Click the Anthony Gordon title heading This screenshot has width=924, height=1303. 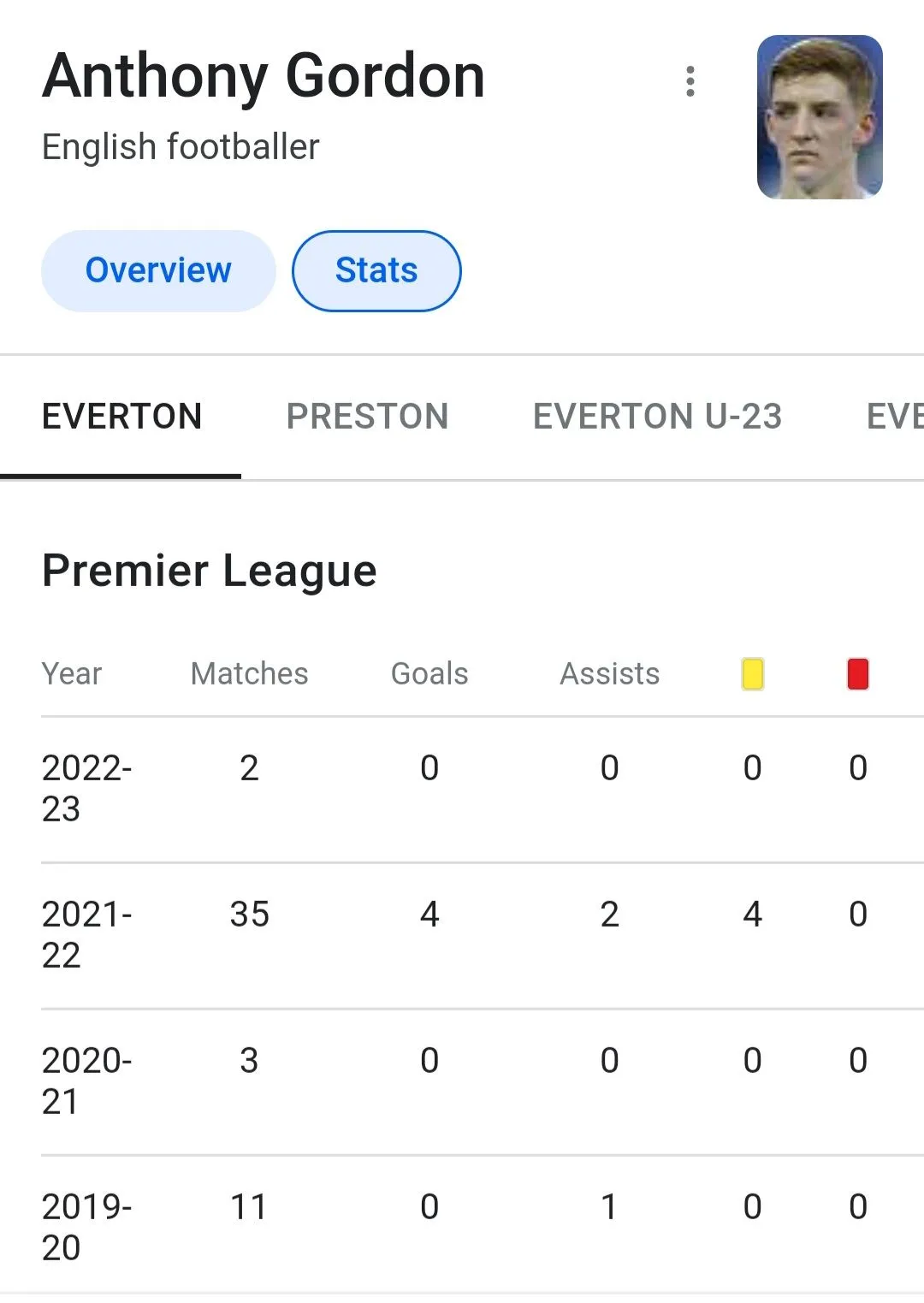(264, 76)
